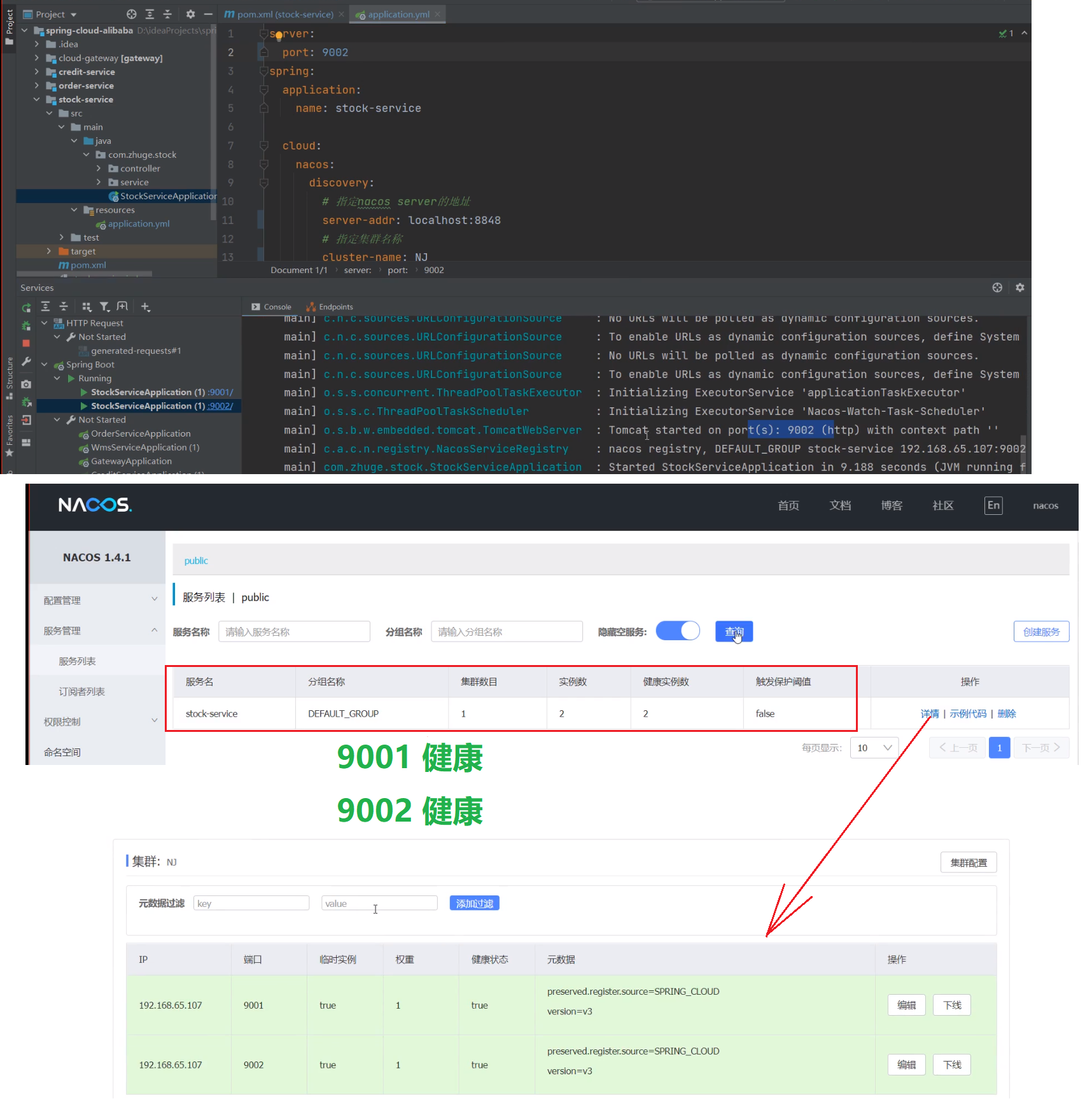Collapse the Spring Boot node in Services

[45, 365]
